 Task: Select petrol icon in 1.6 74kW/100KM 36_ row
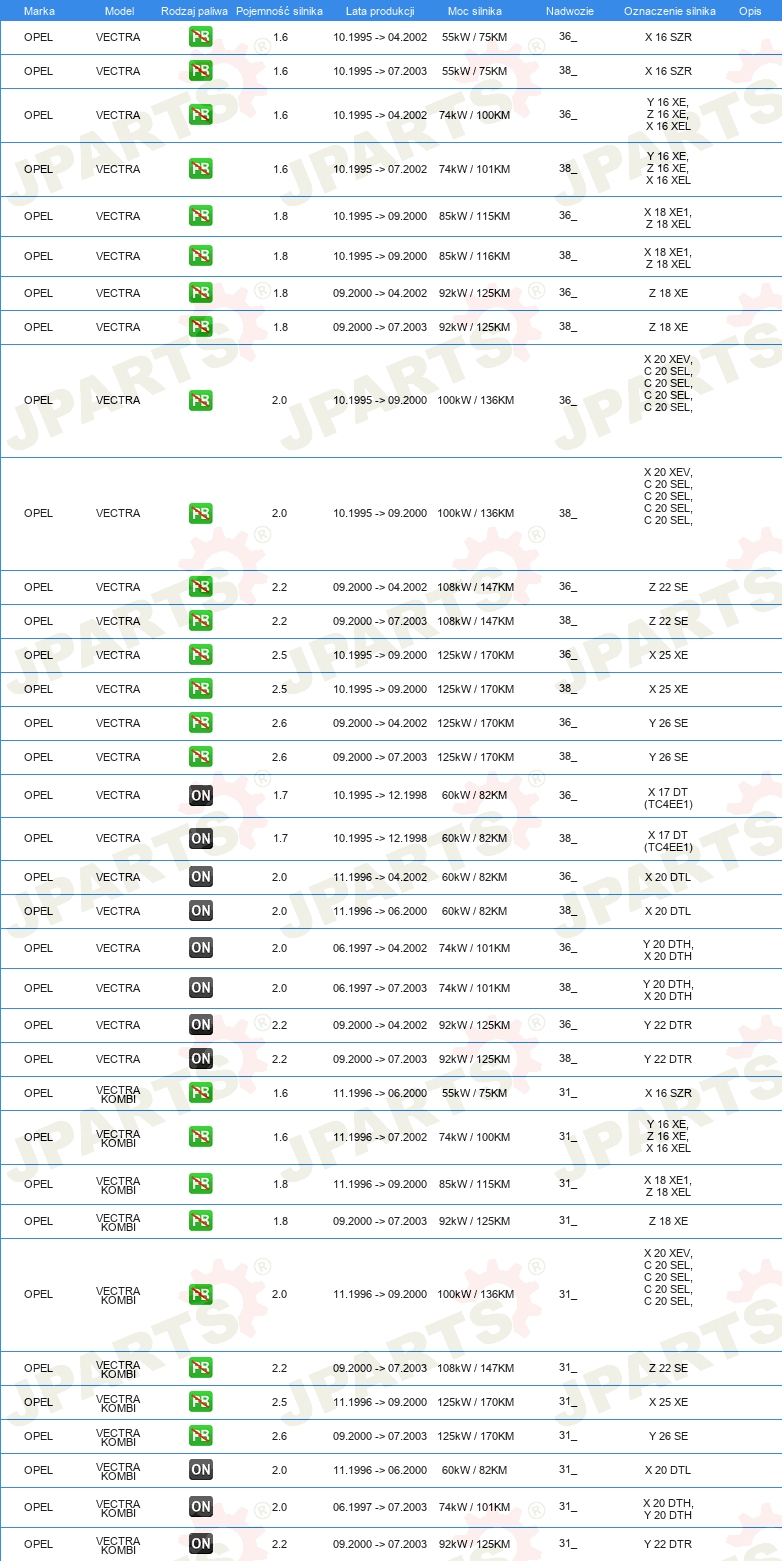coord(200,115)
